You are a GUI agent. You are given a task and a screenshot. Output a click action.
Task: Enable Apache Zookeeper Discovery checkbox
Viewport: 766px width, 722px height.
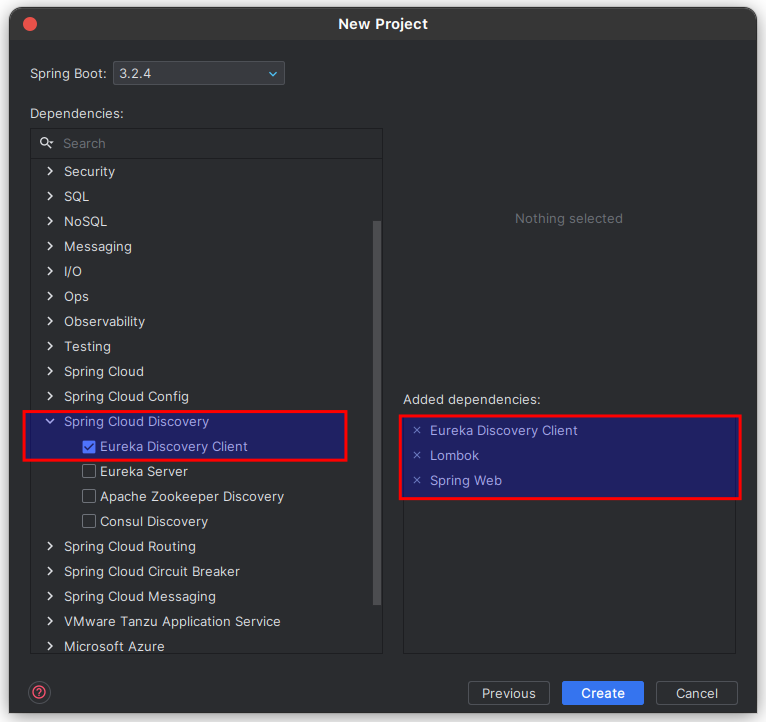(89, 496)
